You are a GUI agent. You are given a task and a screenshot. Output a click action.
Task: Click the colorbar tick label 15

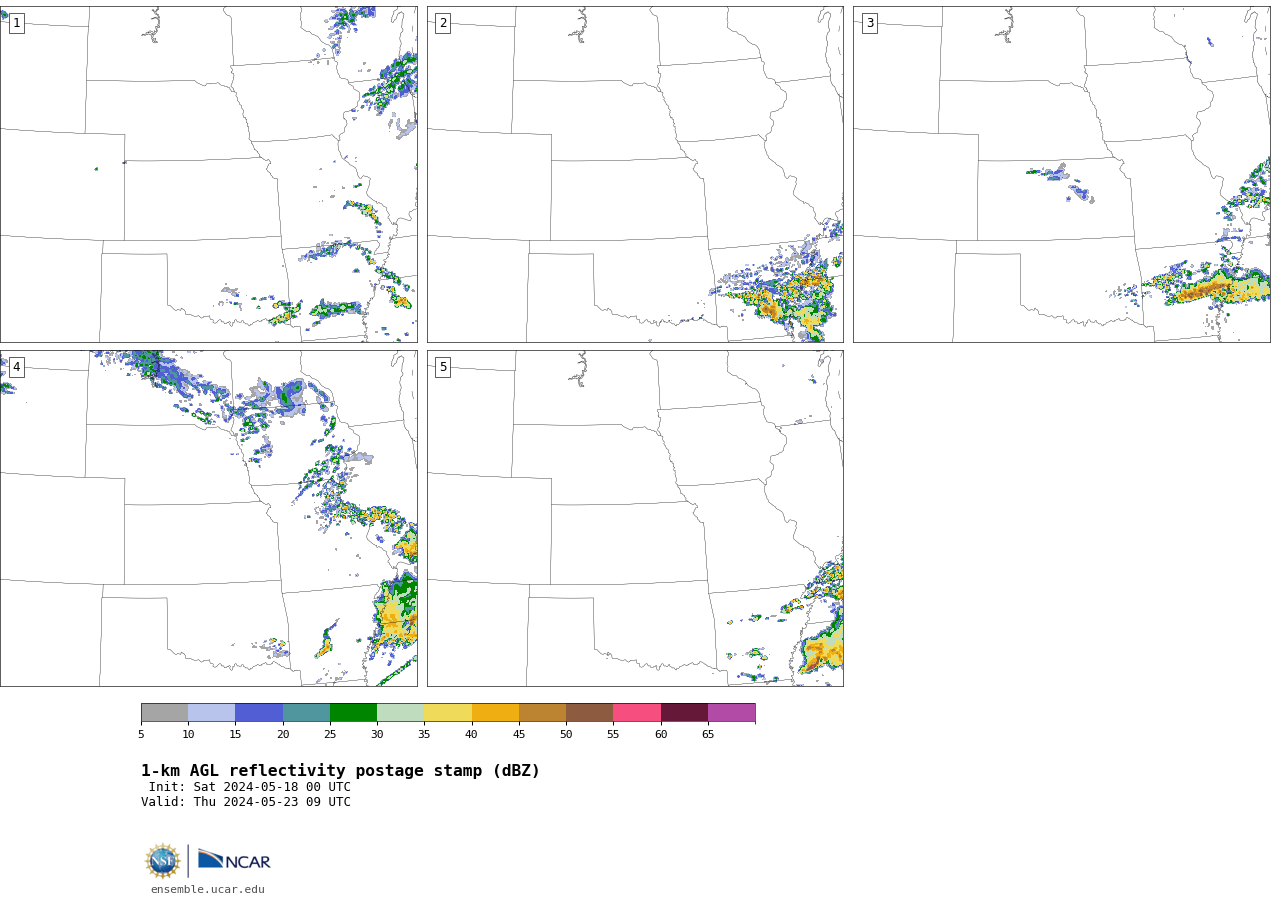(x=235, y=735)
